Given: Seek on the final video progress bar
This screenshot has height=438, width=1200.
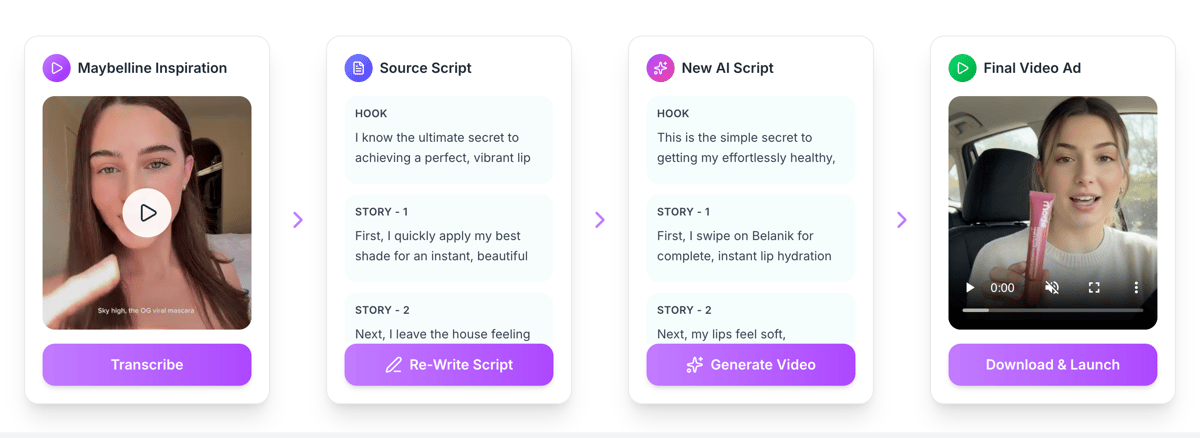Looking at the screenshot, I should coord(1052,310).
